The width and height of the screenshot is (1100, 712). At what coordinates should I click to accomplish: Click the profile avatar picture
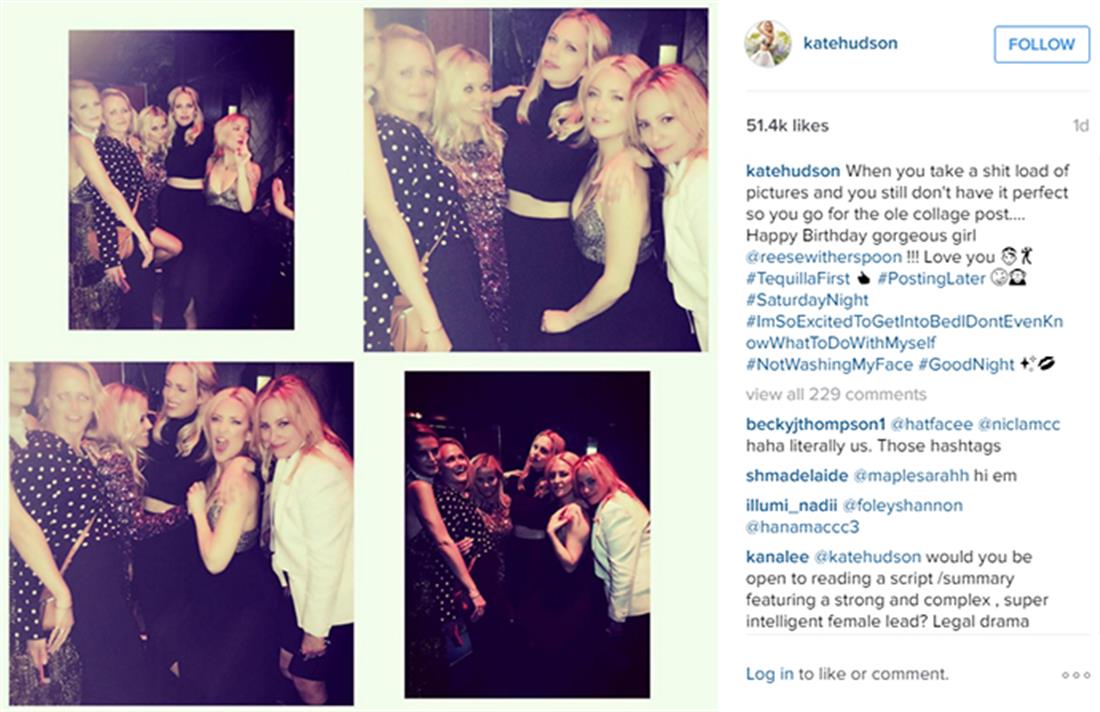(x=767, y=44)
